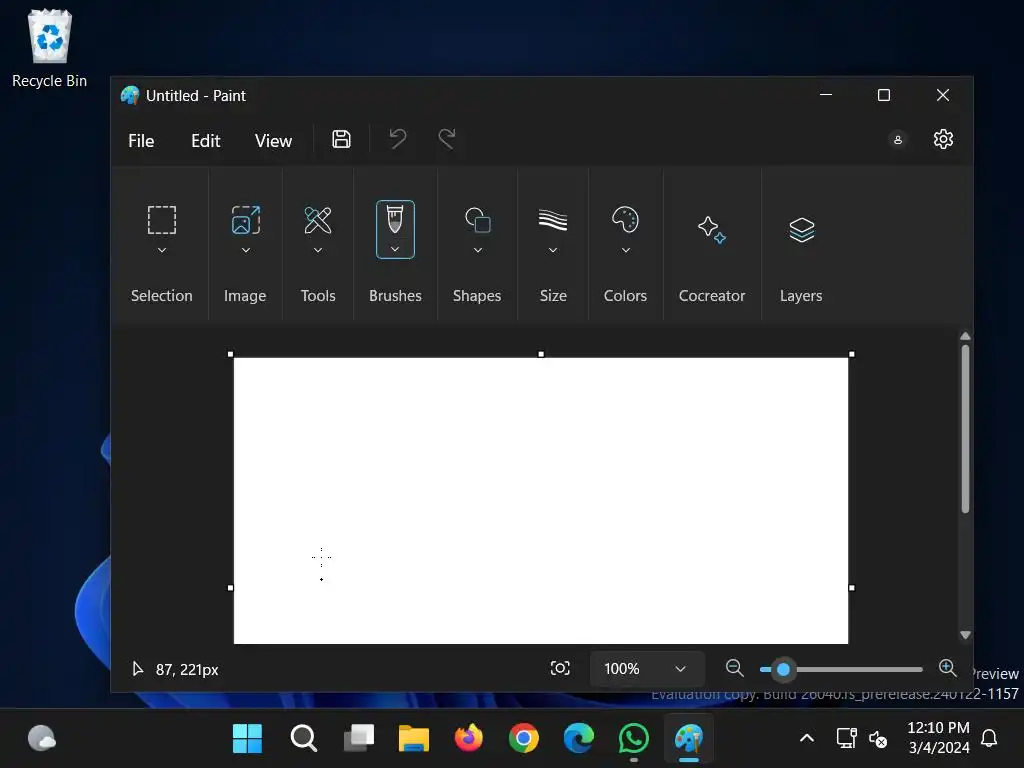Screen dimensions: 1024x768
Task: Click the zoom out magnifier icon
Action: (734, 668)
